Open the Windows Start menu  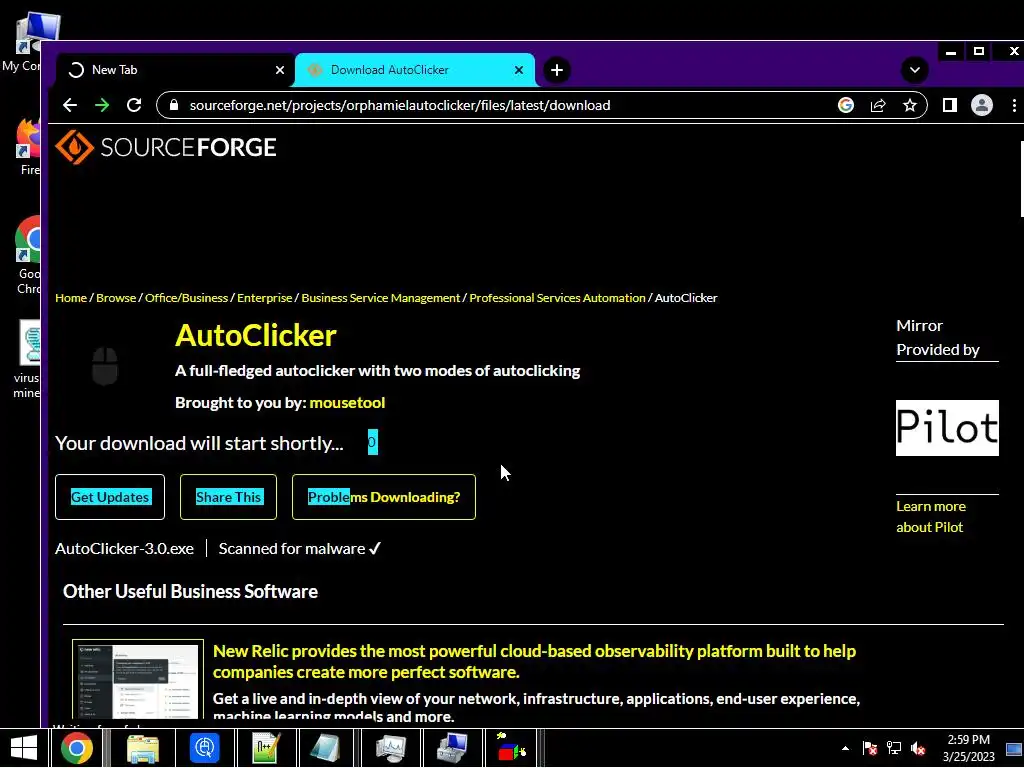(x=23, y=748)
